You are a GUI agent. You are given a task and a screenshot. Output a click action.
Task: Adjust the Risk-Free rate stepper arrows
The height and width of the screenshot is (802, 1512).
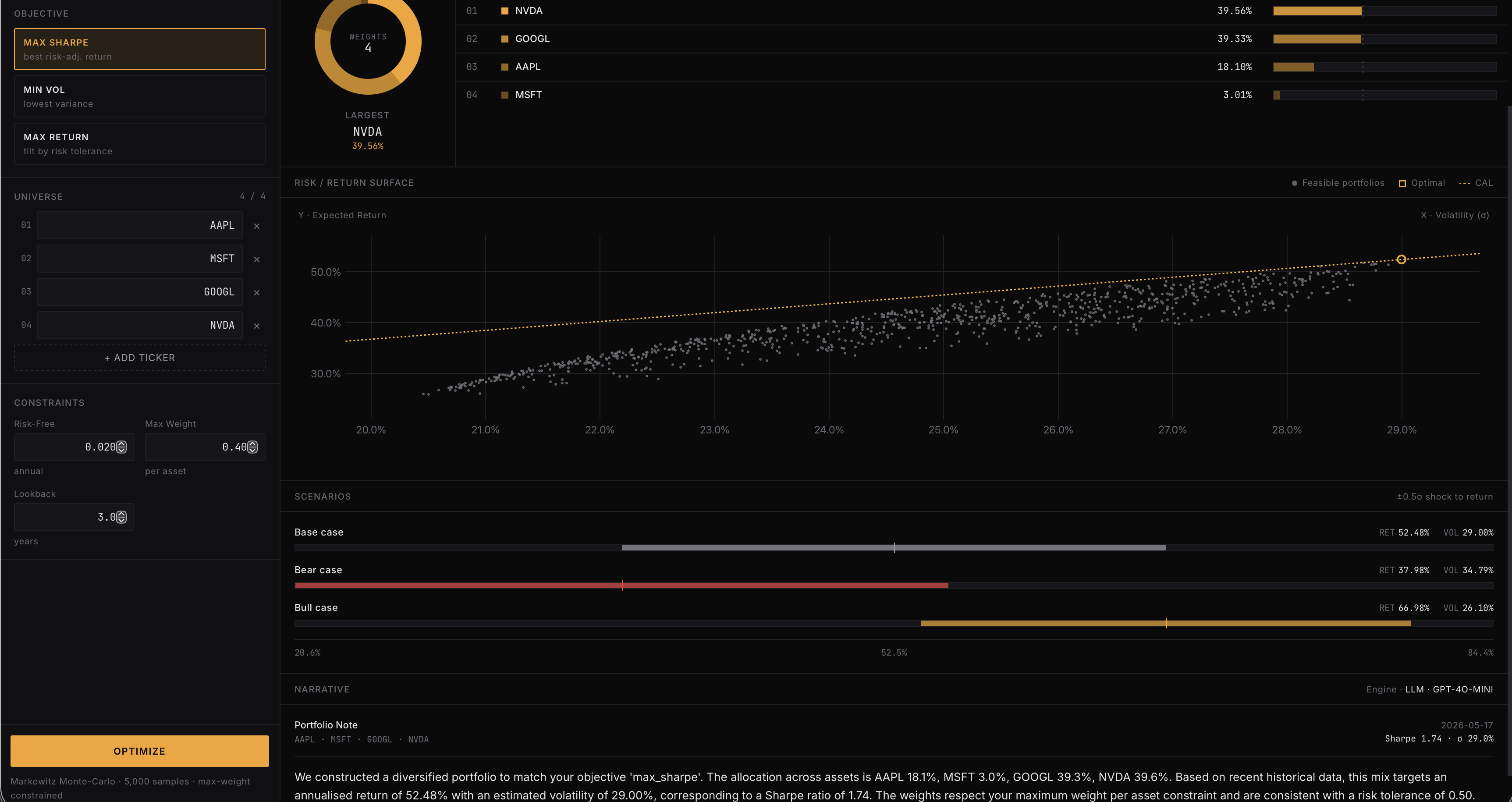(121, 447)
